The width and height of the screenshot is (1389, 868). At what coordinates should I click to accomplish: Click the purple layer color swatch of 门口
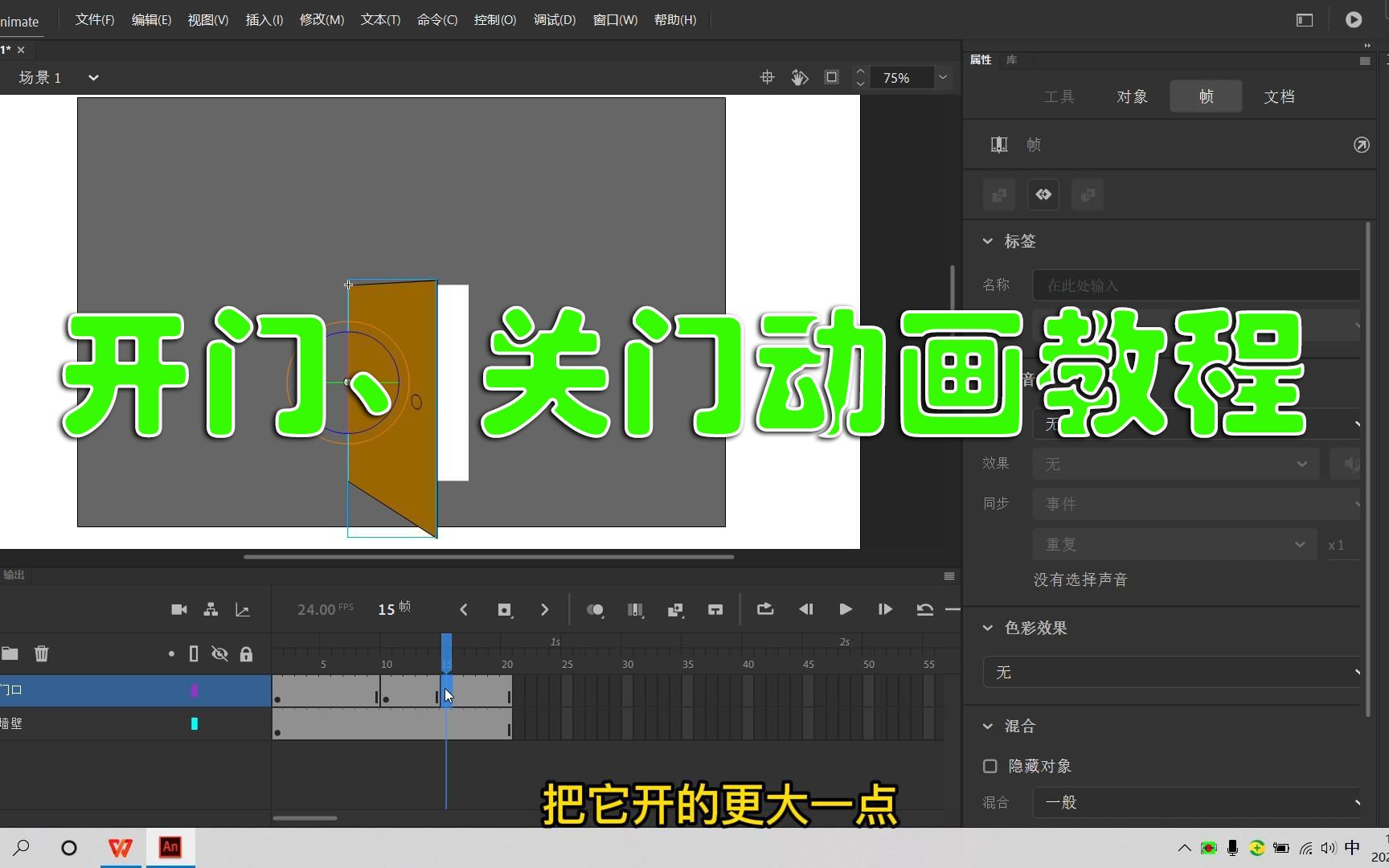click(194, 690)
